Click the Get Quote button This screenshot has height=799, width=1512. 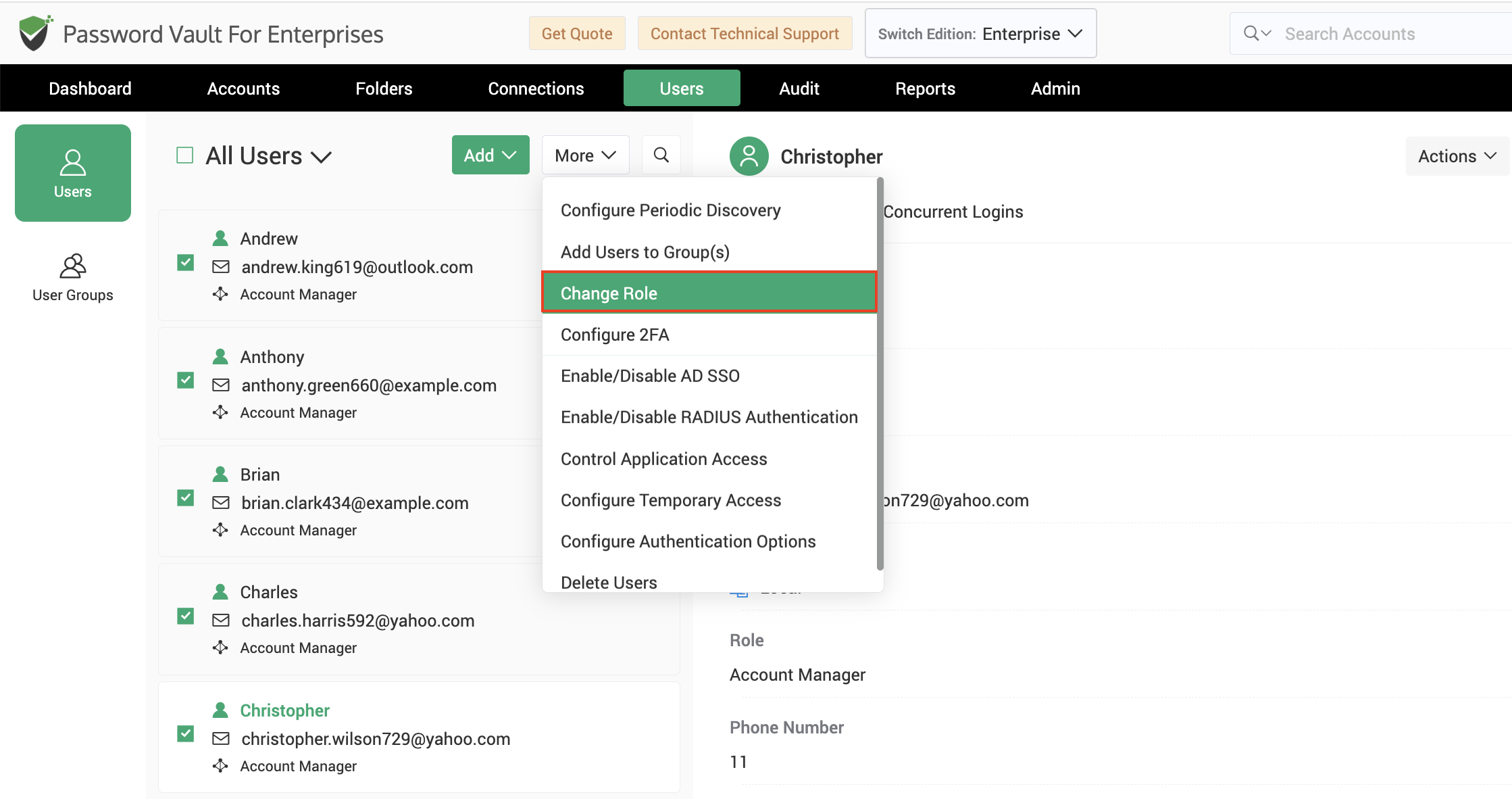pos(577,34)
